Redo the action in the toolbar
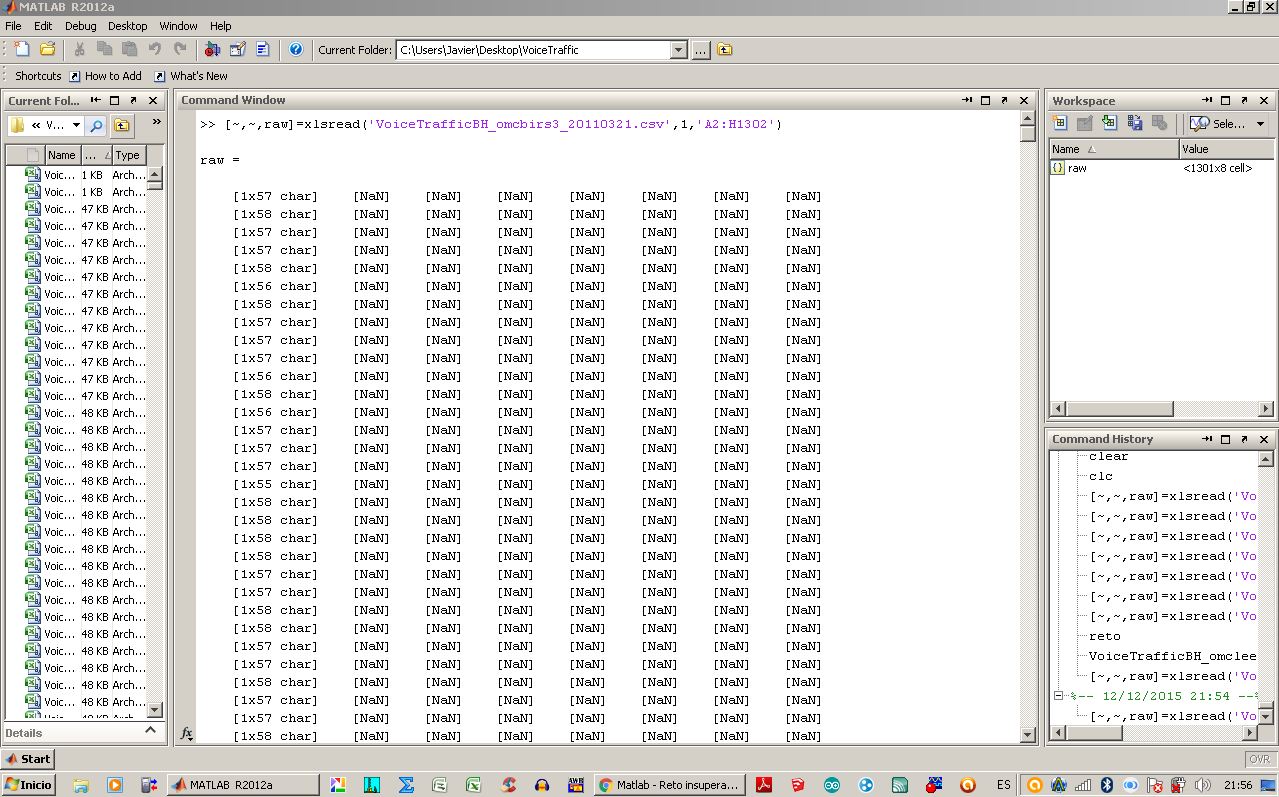1279x797 pixels. click(x=180, y=49)
